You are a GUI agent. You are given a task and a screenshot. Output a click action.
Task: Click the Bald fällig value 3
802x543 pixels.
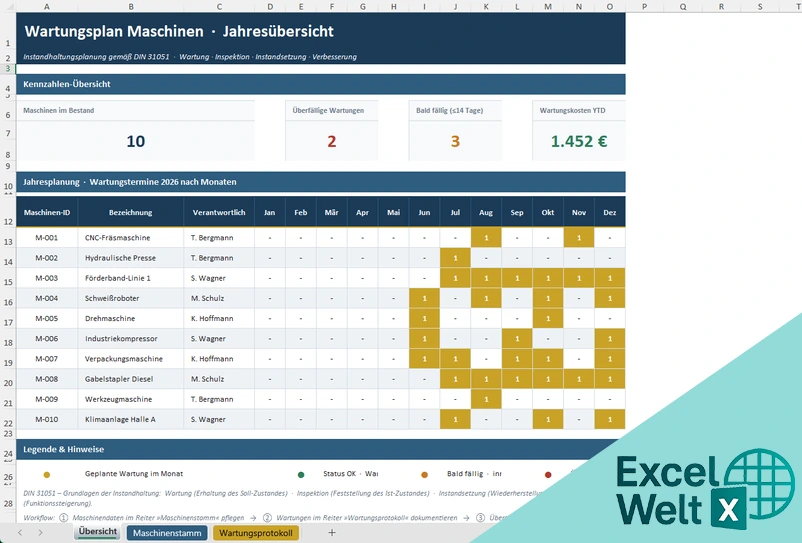tap(455, 141)
